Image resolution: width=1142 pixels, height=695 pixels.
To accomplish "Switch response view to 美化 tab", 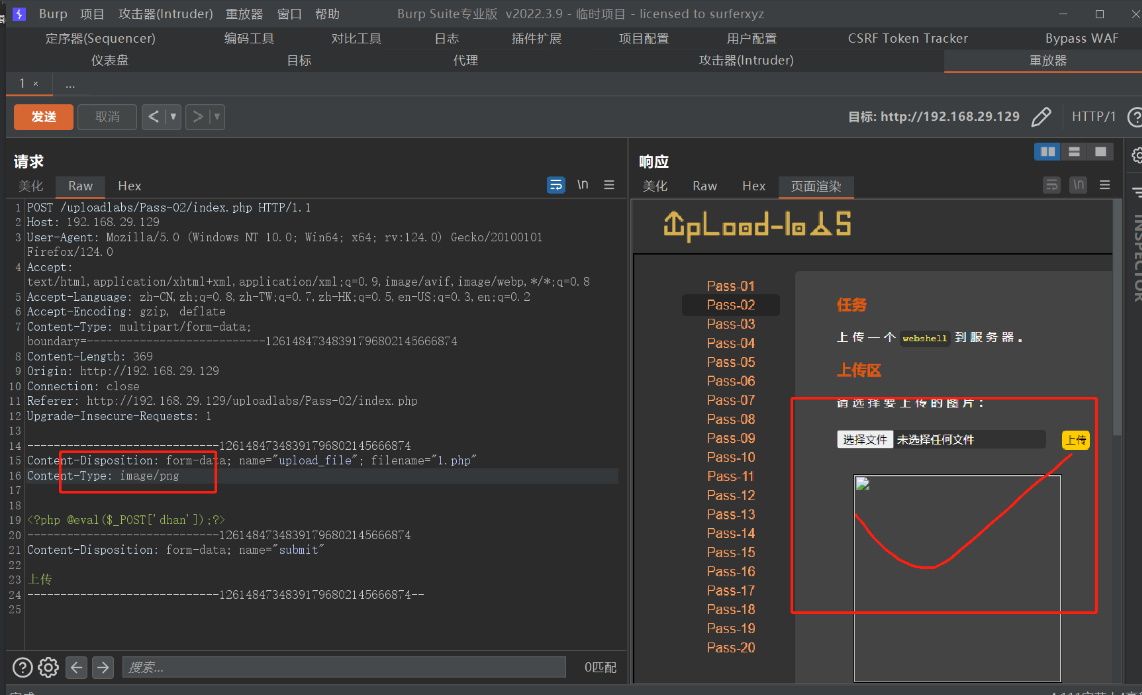I will click(655, 186).
